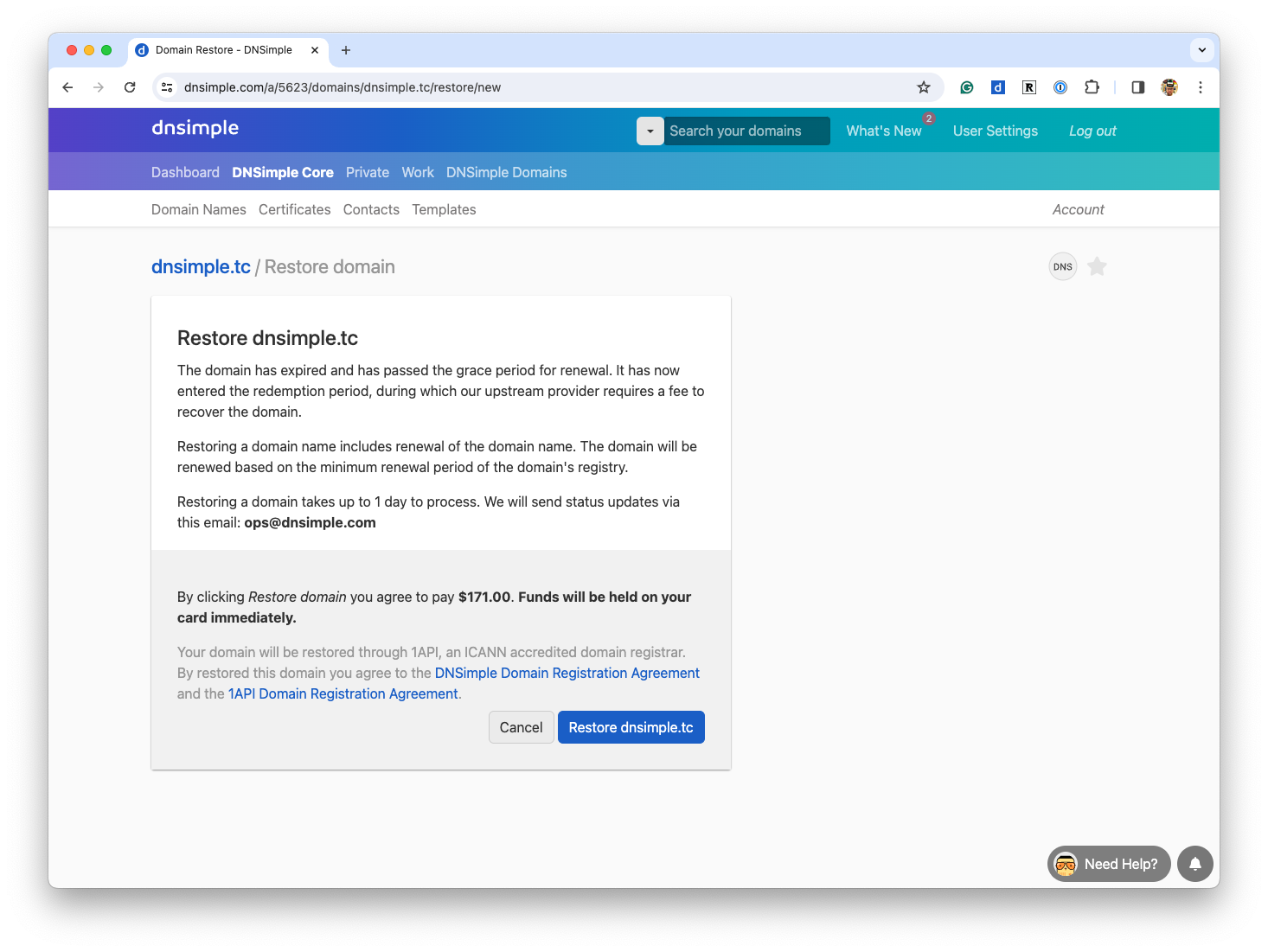Switch to the Dashboard account tab
This screenshot has height=952, width=1268.
pos(185,172)
